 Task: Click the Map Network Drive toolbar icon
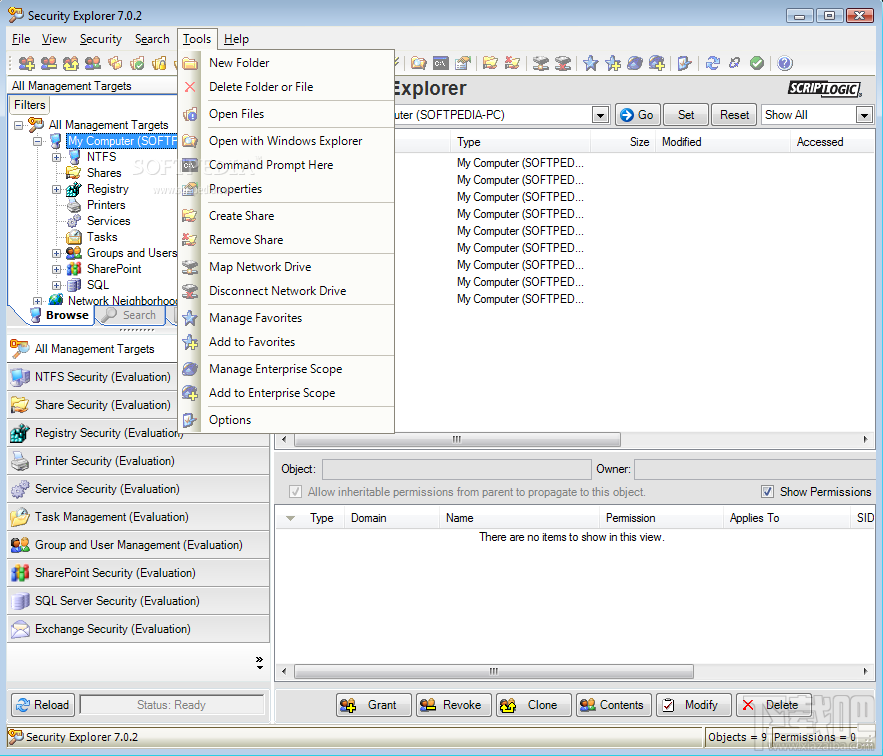click(541, 63)
